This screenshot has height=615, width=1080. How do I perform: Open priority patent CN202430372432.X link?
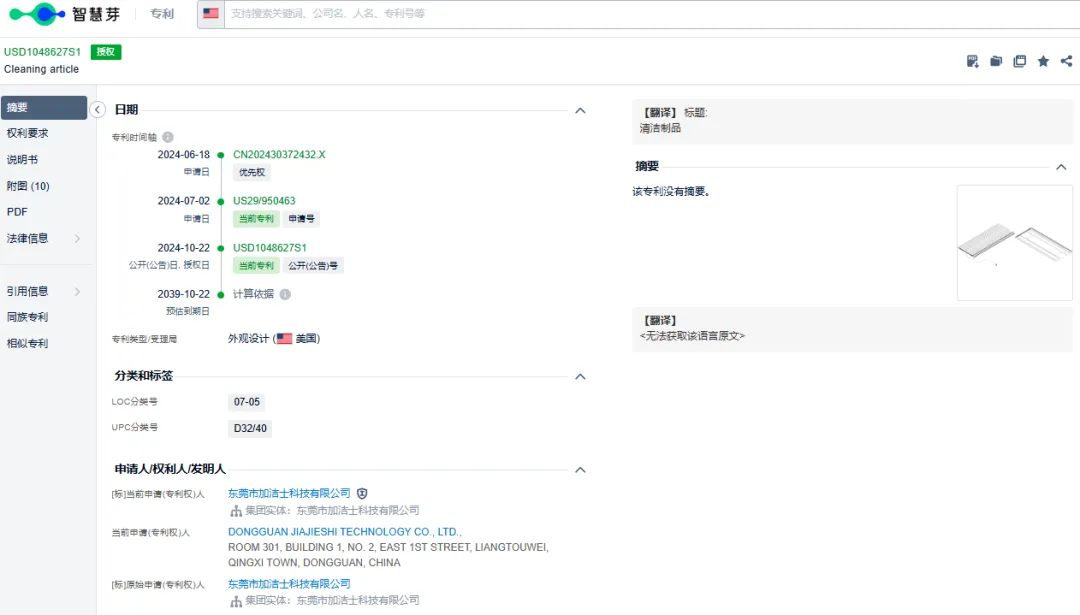(279, 154)
